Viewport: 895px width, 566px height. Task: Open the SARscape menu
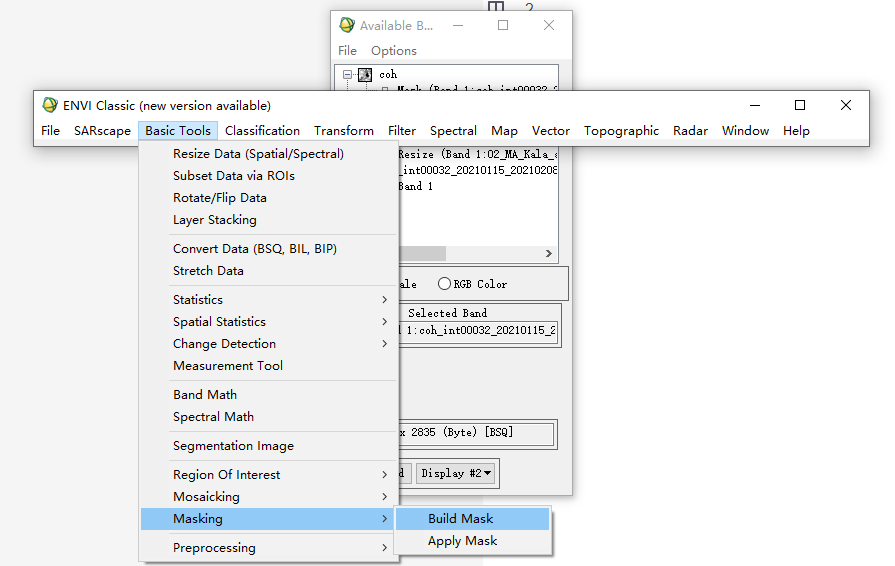tap(102, 131)
